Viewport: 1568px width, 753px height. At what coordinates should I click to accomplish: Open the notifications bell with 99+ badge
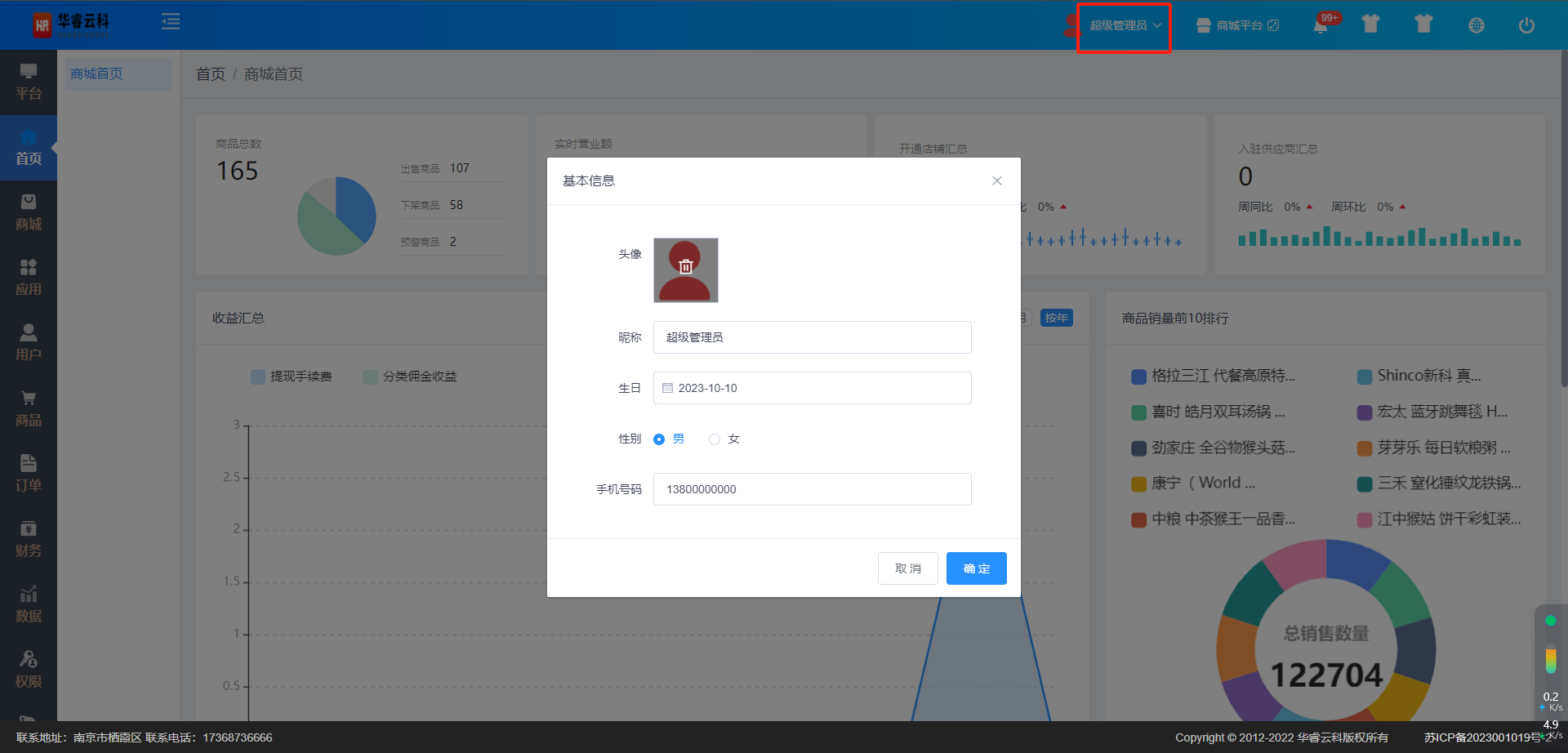(x=1321, y=25)
